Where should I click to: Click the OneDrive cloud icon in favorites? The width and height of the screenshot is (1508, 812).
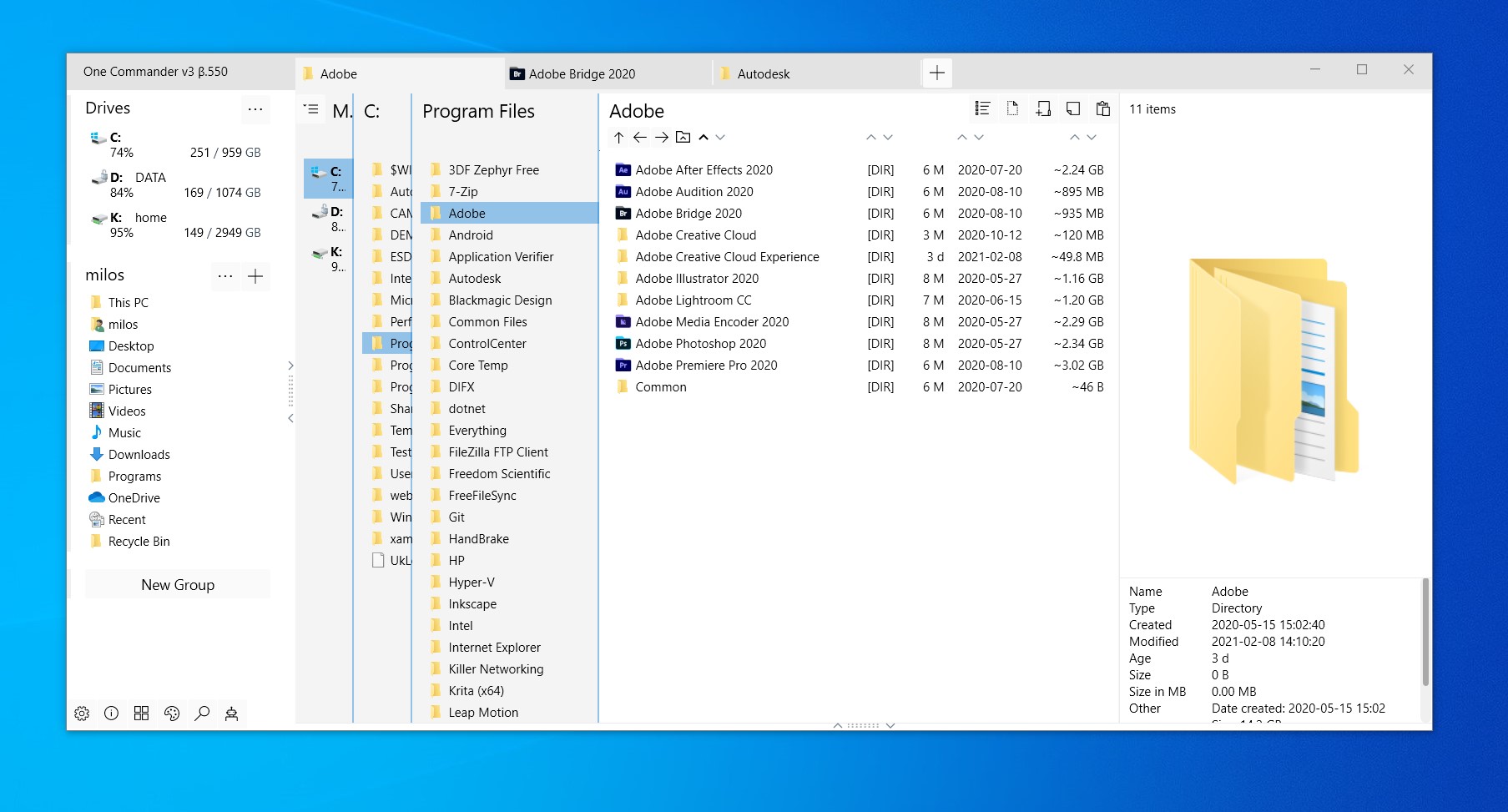click(x=97, y=498)
